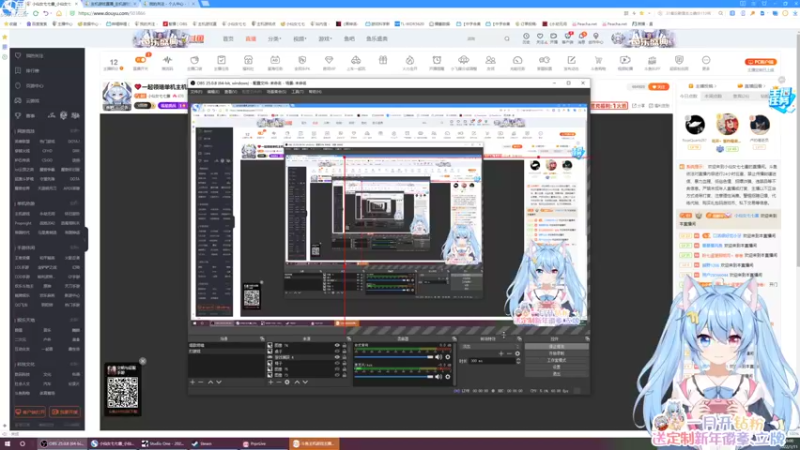800x450 pixels.
Task: Click the Douyu search magnifier icon
Action: 507,39
